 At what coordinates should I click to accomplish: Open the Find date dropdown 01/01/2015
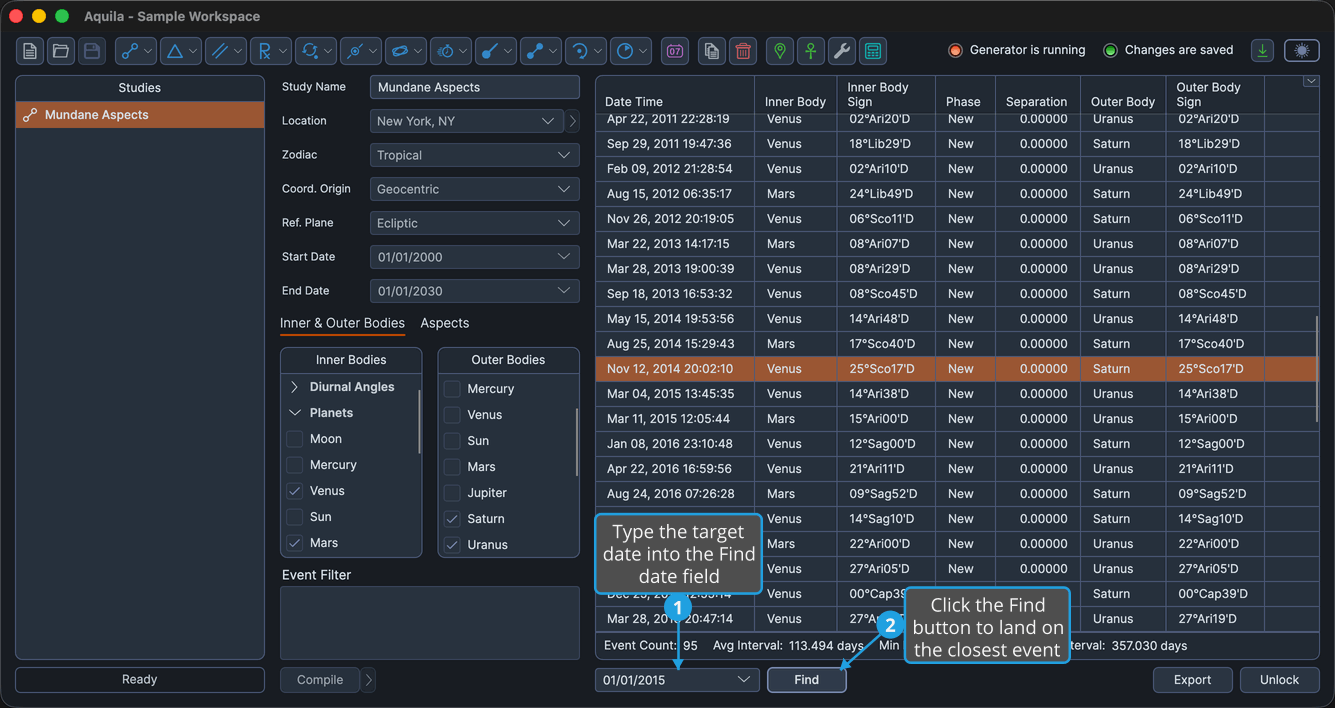(677, 680)
